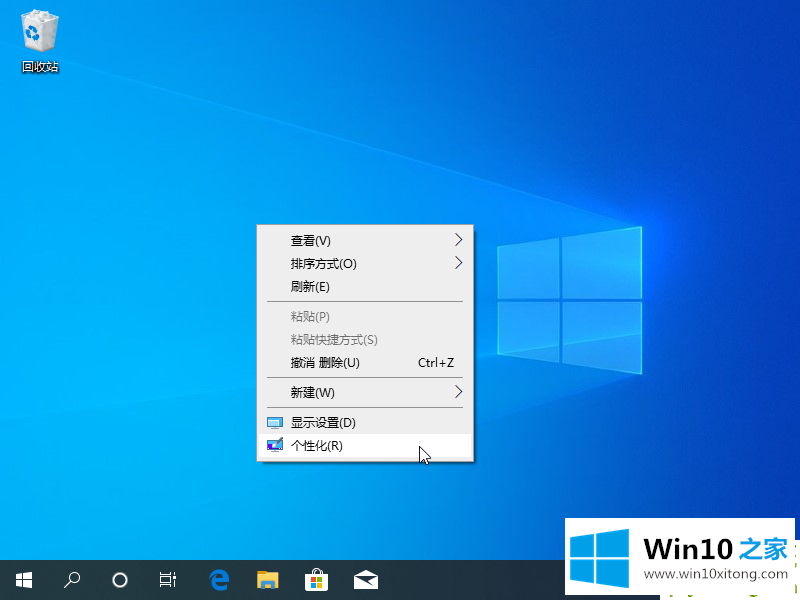
Task: Select 个性化(R) in the context menu
Action: coord(316,446)
